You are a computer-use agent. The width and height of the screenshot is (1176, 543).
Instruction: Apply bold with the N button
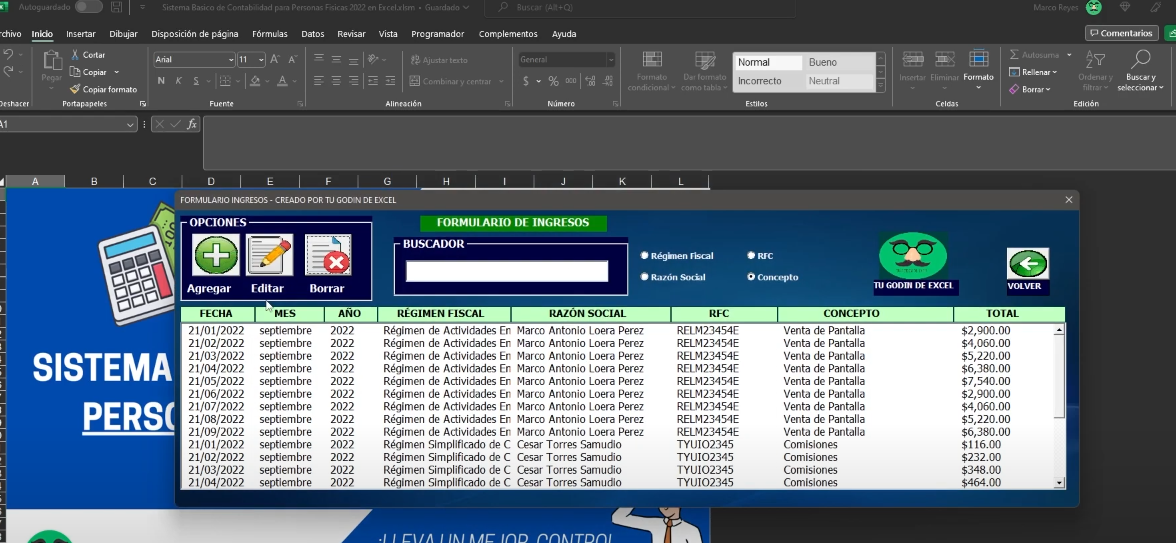point(161,81)
